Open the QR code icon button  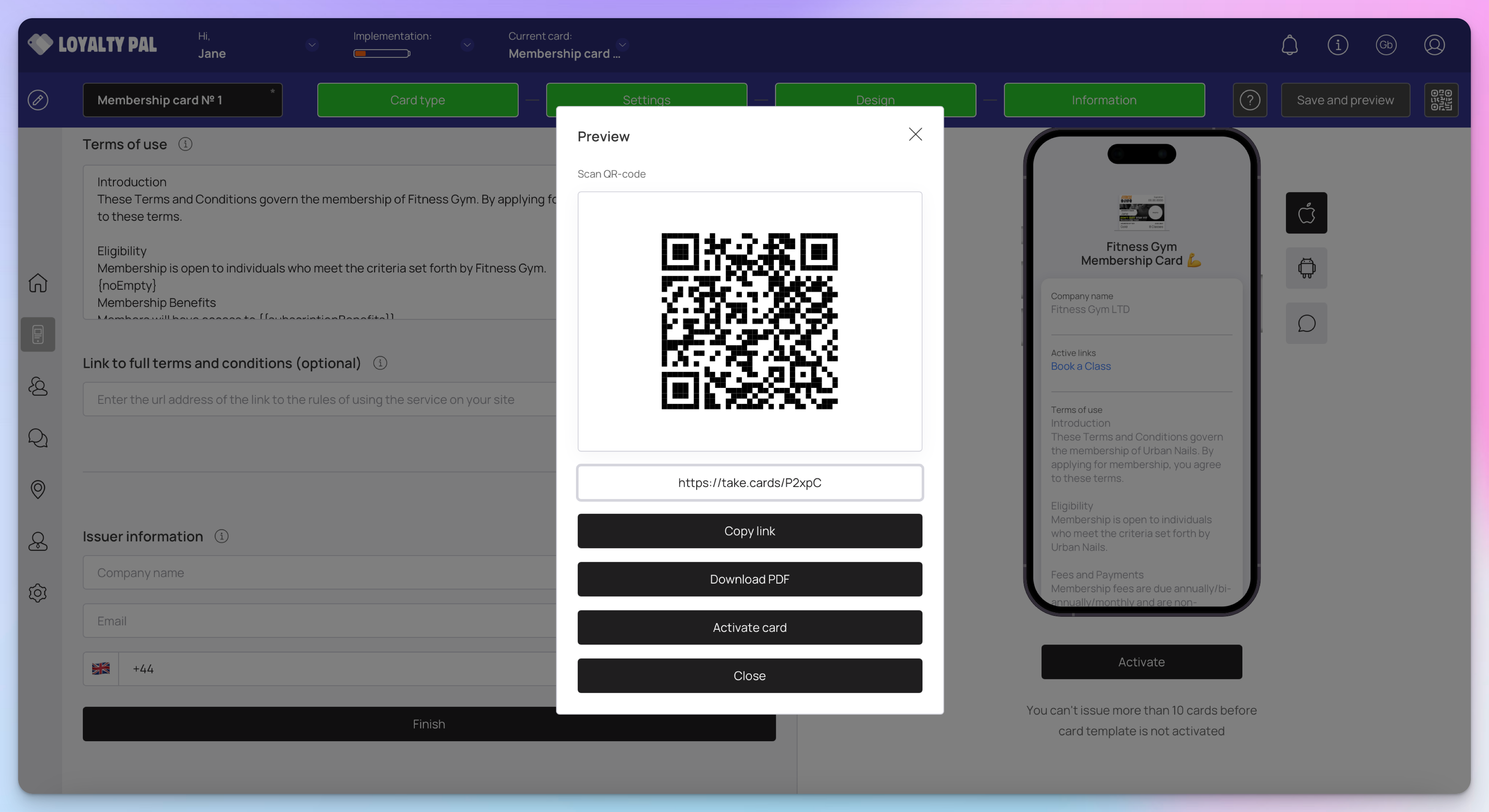1441,100
